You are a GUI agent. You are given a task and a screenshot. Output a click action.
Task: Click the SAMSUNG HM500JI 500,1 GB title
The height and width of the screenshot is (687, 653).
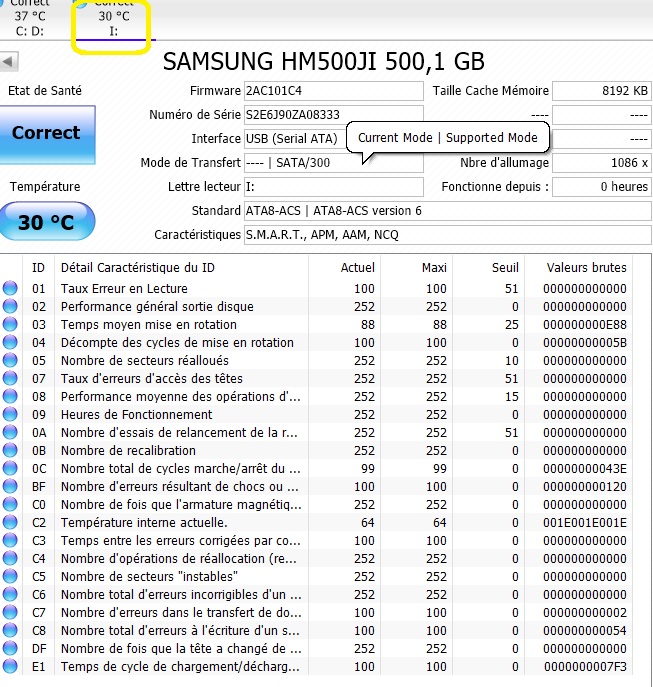(x=323, y=61)
